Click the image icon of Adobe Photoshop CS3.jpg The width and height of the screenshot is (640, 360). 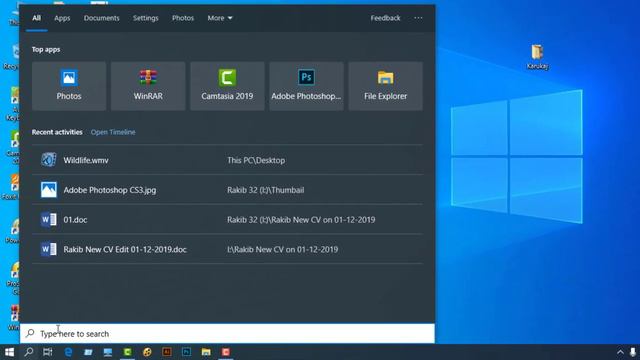49,190
